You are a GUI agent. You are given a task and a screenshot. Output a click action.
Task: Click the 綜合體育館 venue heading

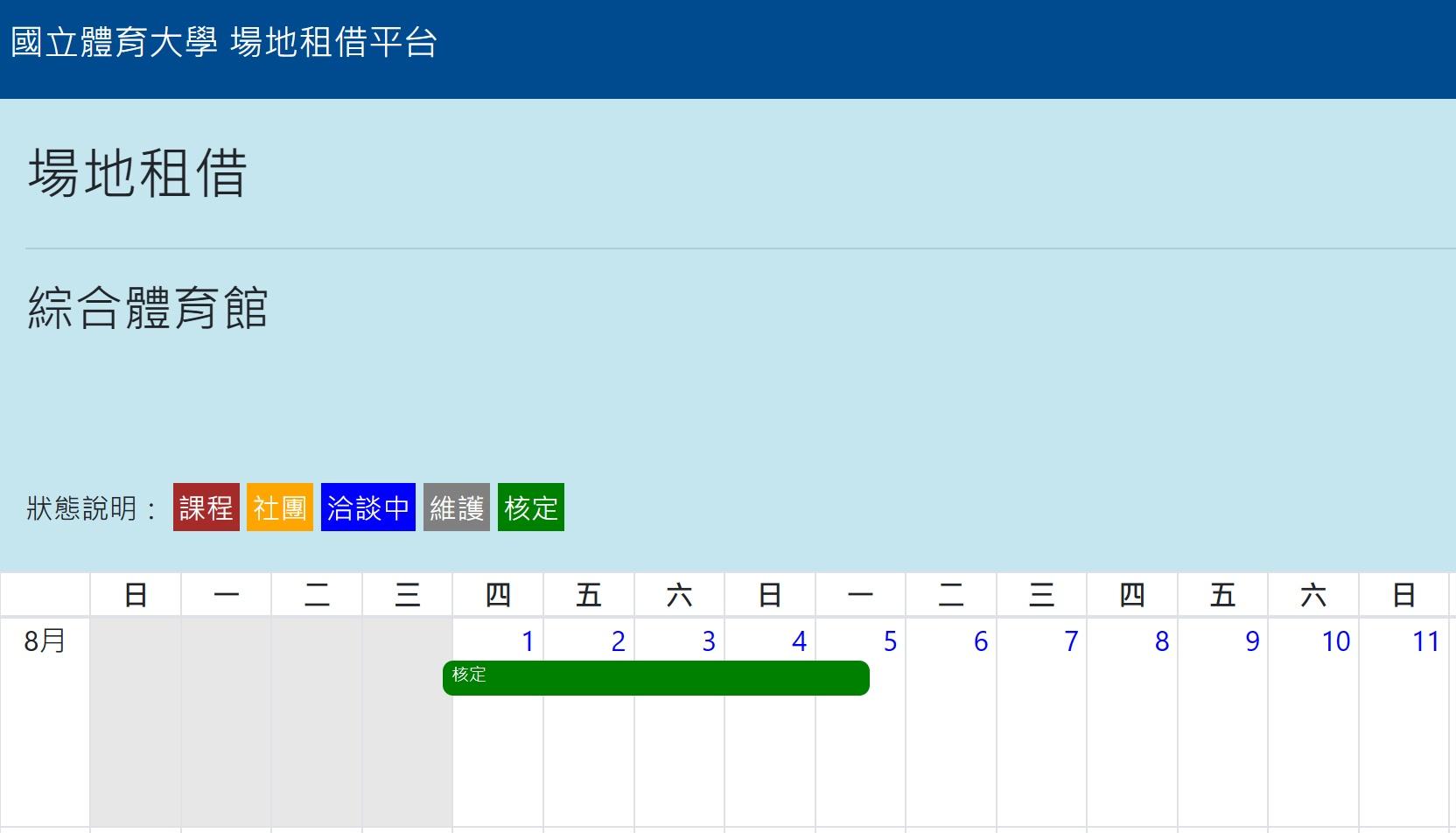click(x=148, y=308)
